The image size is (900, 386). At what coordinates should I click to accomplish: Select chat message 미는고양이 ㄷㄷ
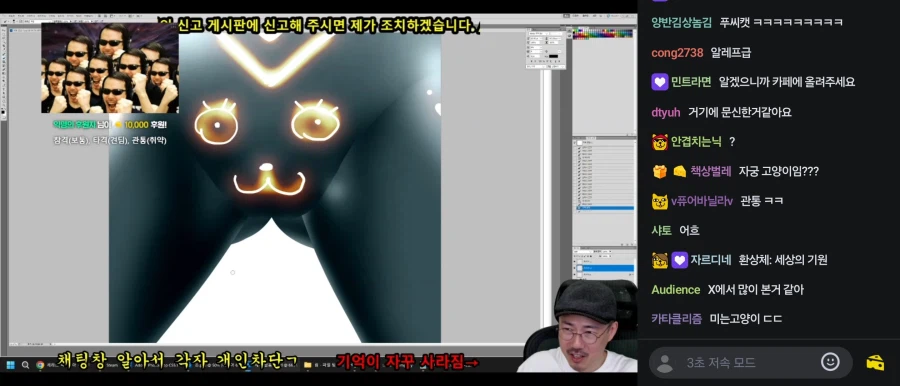click(x=746, y=319)
